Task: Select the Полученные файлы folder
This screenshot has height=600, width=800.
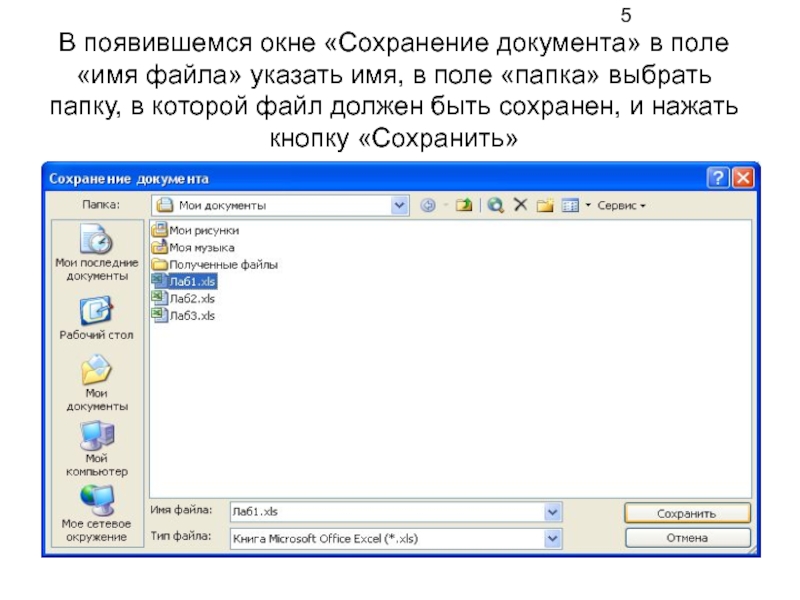Action: pos(215,264)
